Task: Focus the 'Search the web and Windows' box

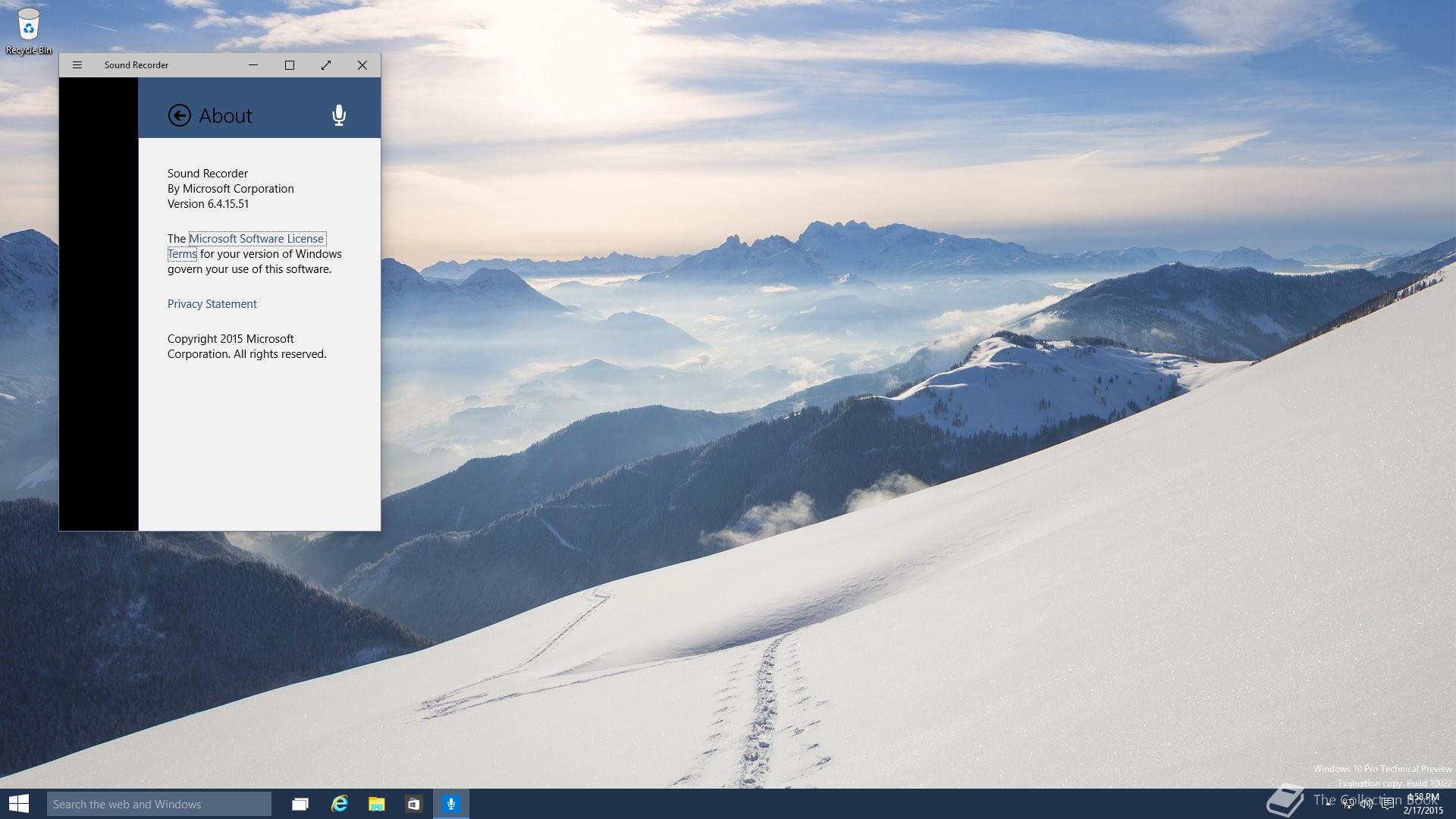Action: [x=159, y=804]
